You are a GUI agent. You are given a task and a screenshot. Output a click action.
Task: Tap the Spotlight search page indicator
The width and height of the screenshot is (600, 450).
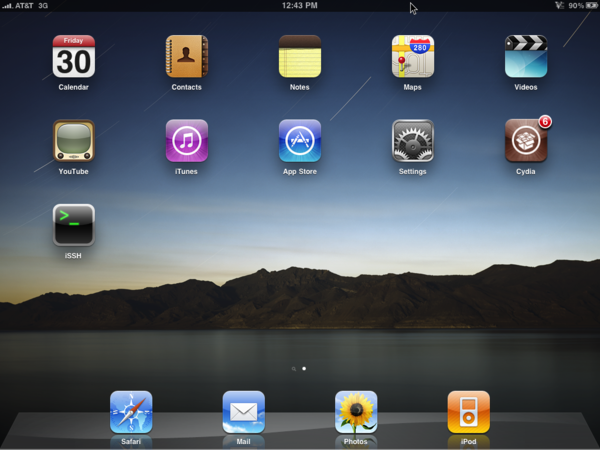coord(293,369)
